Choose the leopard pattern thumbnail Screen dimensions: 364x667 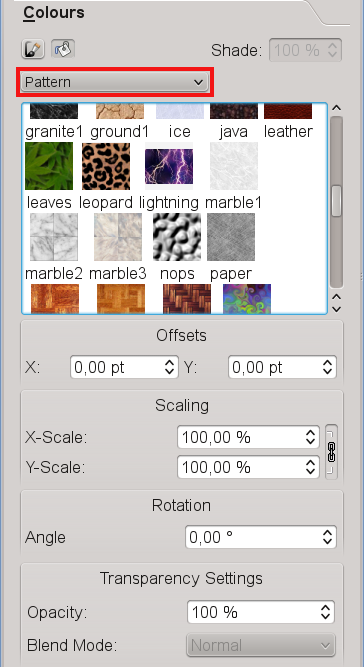tap(106, 166)
